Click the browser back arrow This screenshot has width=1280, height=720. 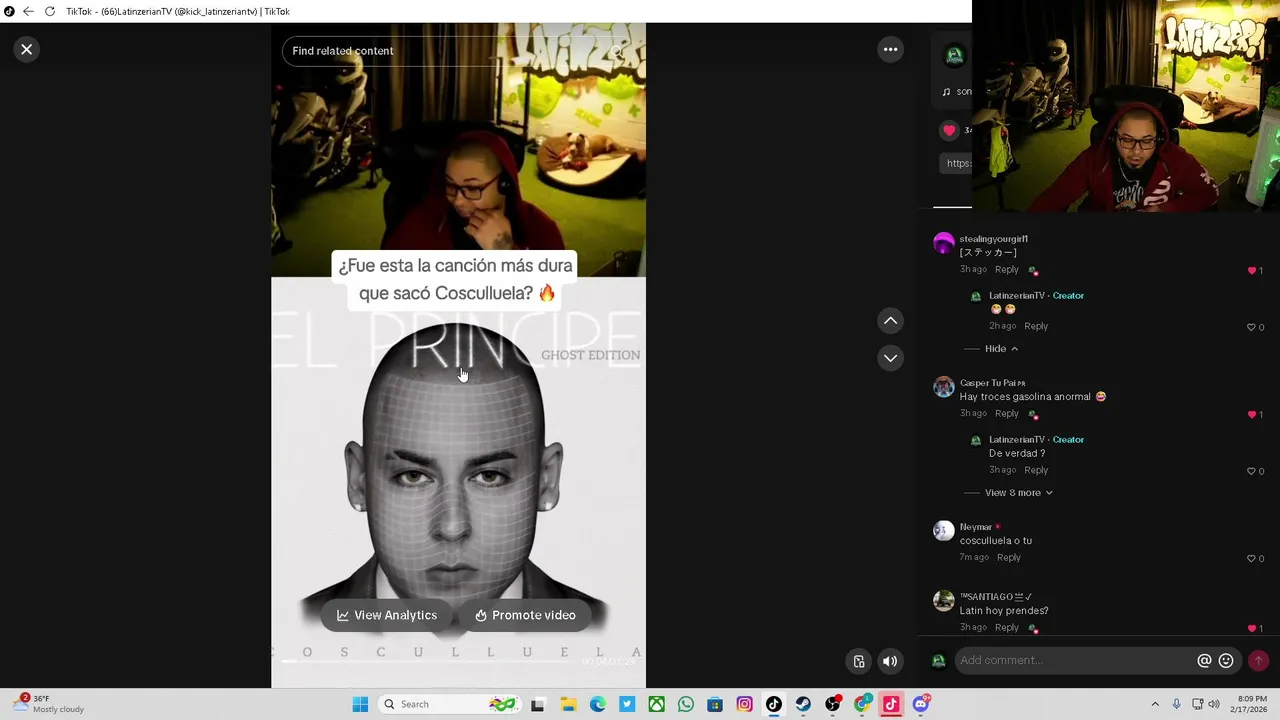(28, 11)
